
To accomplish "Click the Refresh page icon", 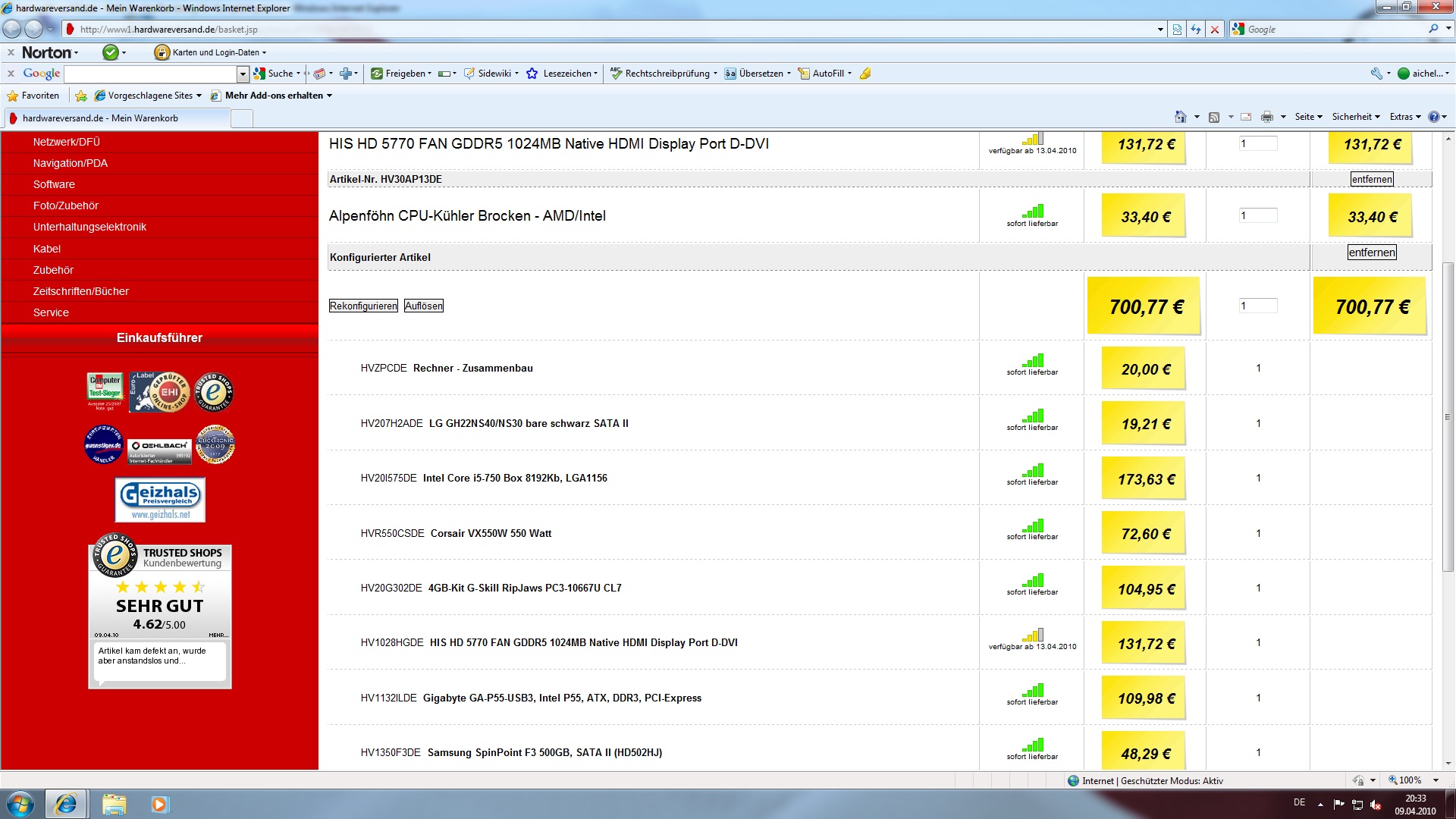I will (1196, 30).
